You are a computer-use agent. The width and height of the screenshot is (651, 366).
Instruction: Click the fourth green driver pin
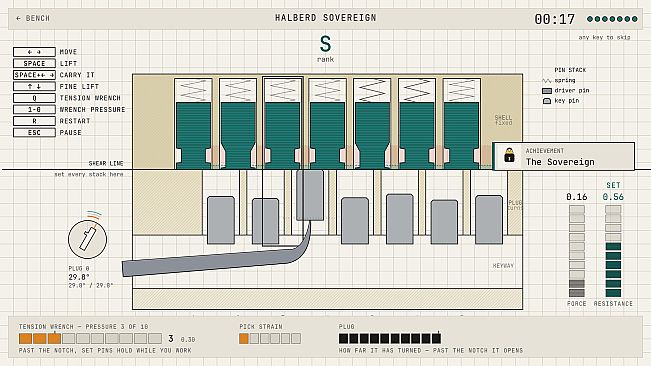coord(328,135)
